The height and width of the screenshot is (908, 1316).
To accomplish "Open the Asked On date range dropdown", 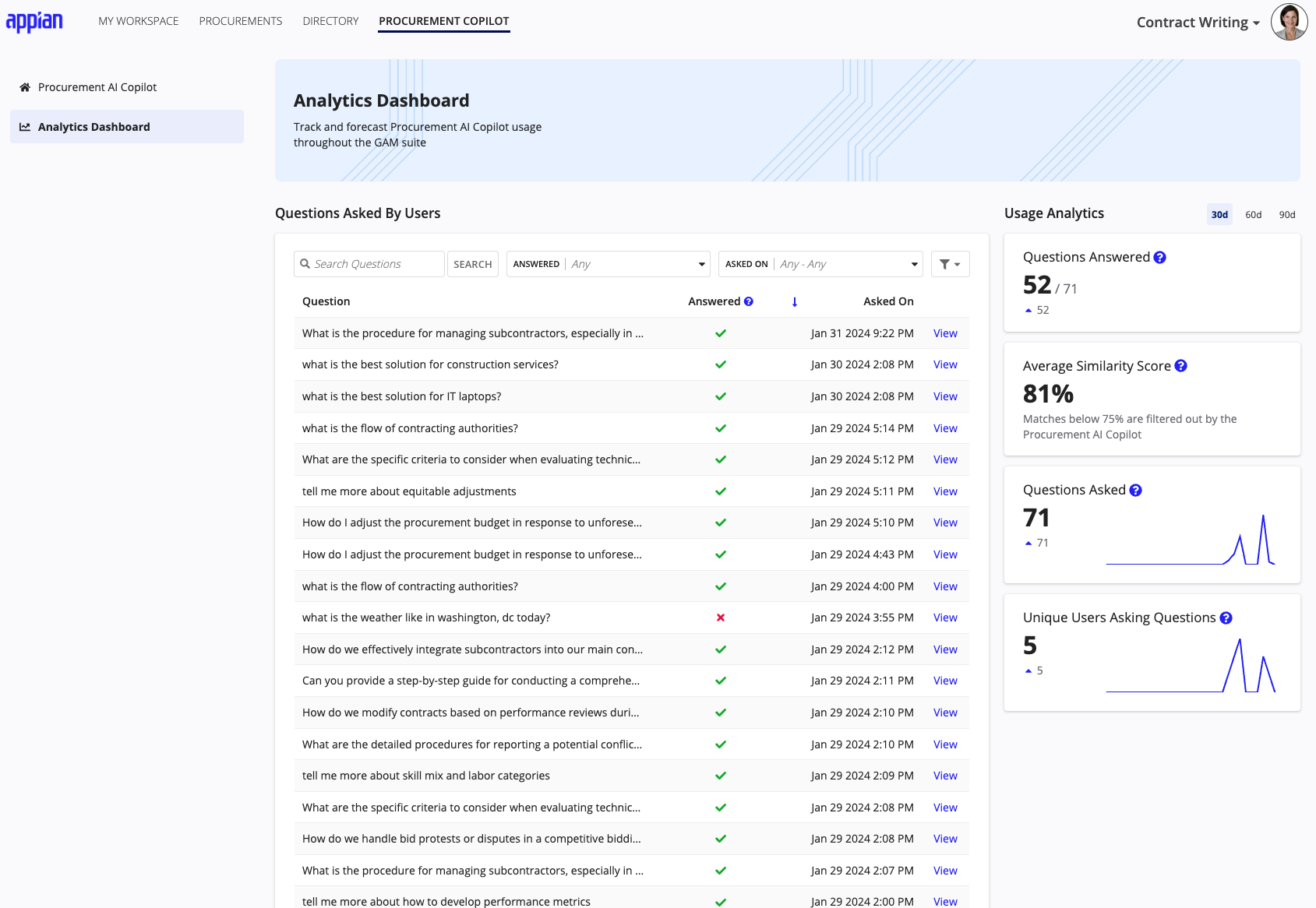I will coord(821,264).
